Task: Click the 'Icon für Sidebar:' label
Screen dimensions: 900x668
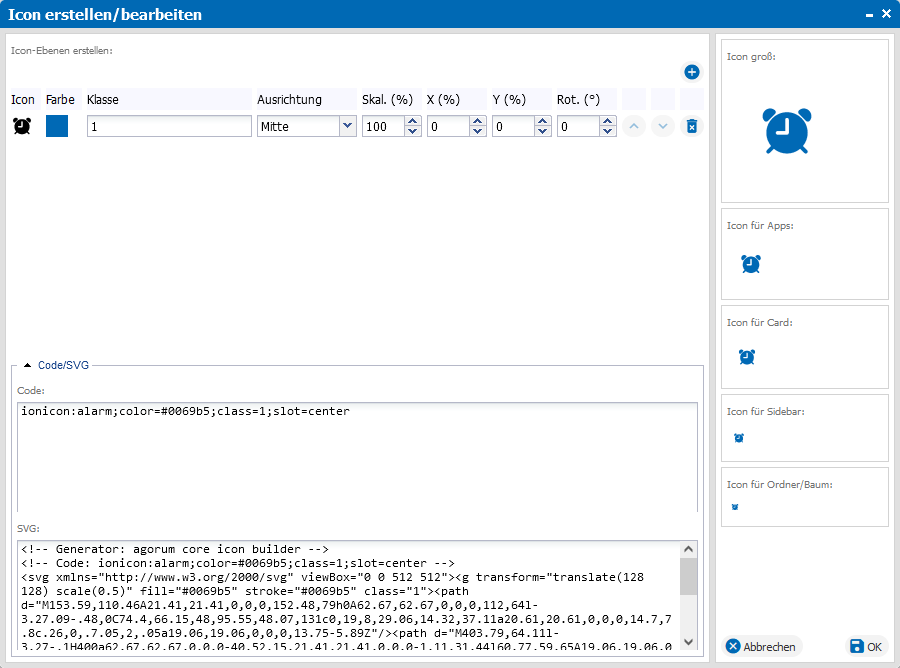Action: pos(766,411)
